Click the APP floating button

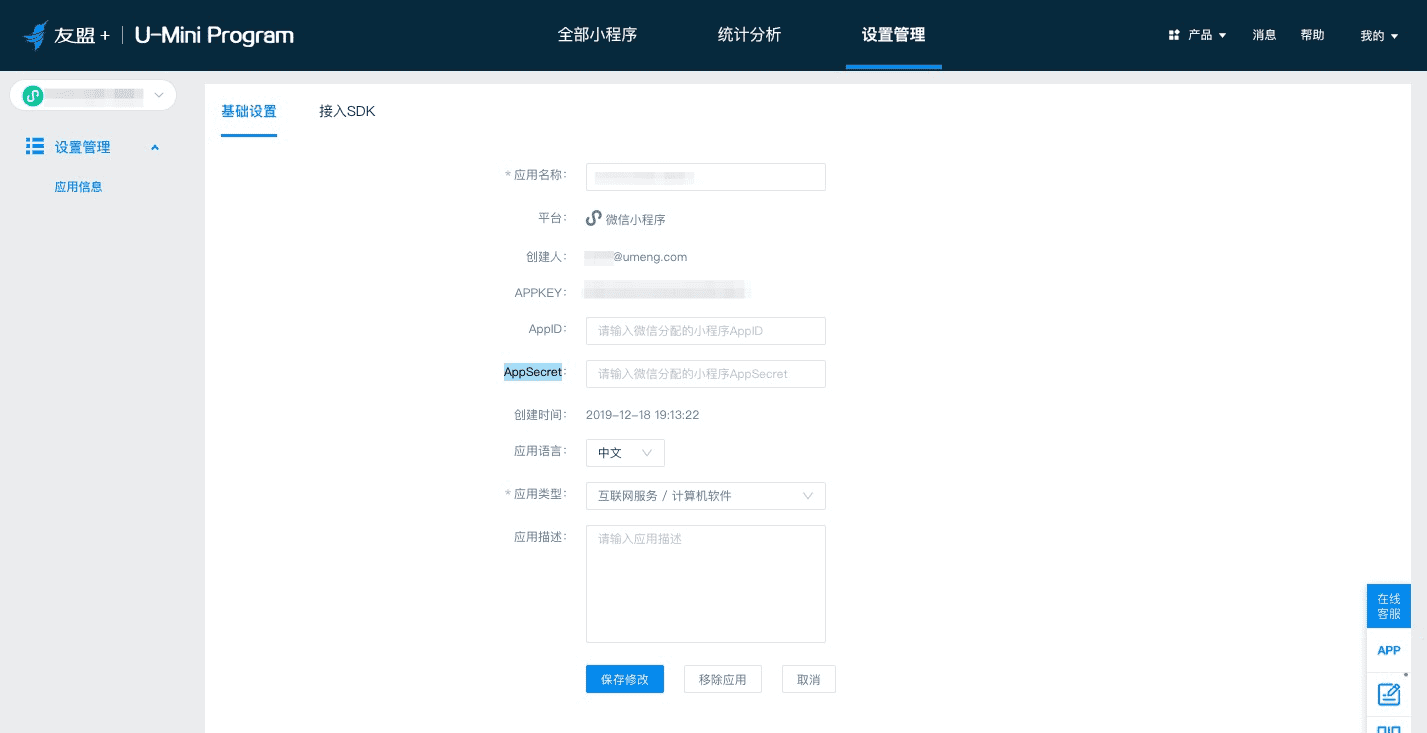(1389, 650)
